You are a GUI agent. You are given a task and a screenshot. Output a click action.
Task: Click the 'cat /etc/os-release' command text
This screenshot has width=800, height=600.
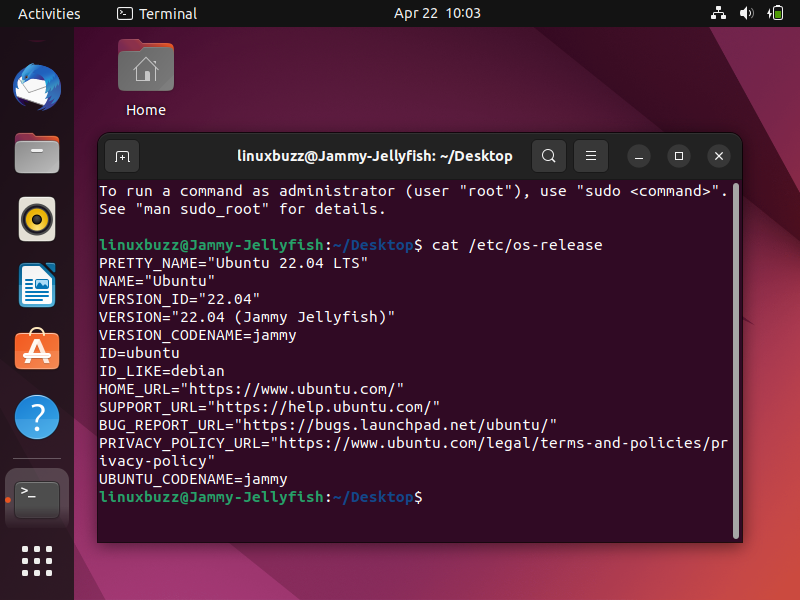(x=517, y=245)
